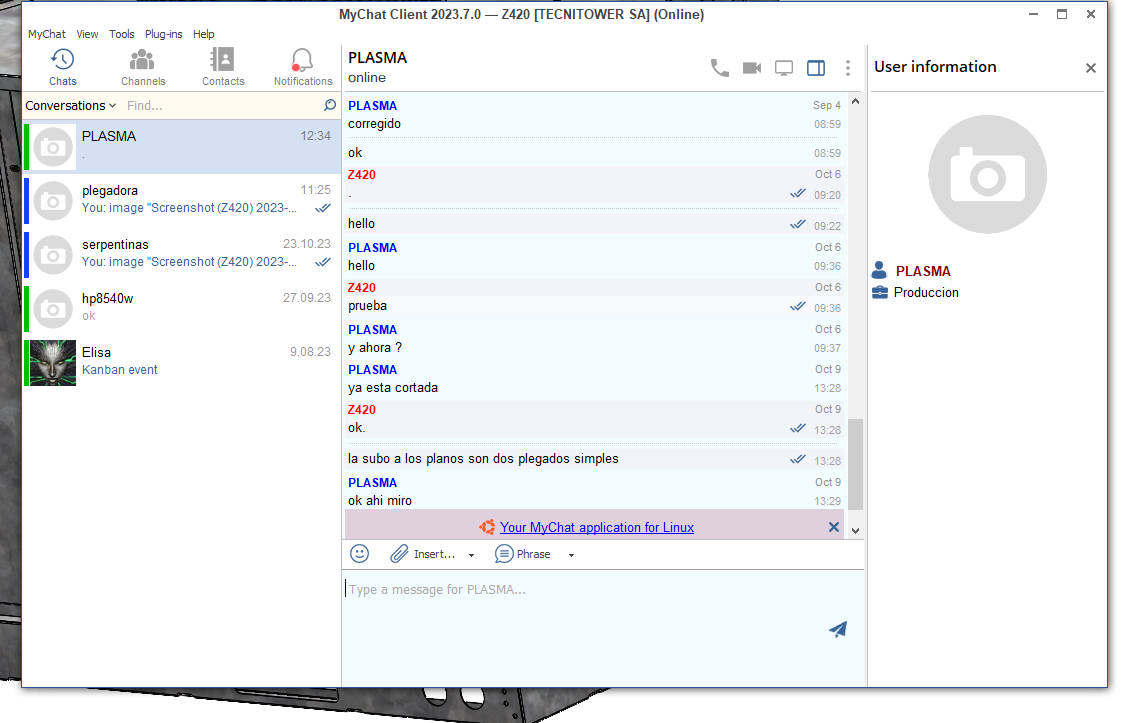Select the plegadora conversation
Viewport: 1137px width, 723px height.
point(182,200)
